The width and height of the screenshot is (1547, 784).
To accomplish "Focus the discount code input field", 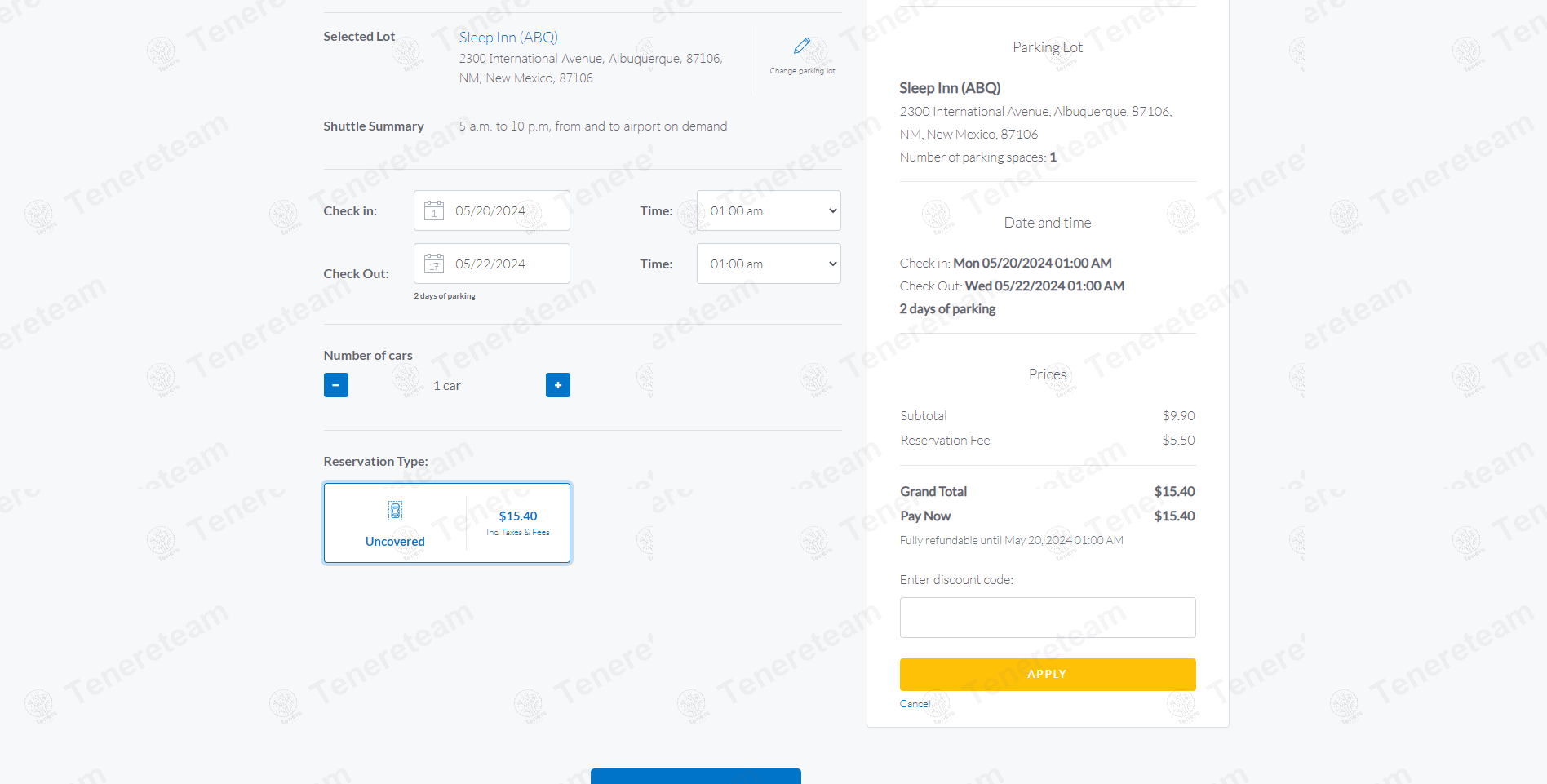I will coord(1048,618).
